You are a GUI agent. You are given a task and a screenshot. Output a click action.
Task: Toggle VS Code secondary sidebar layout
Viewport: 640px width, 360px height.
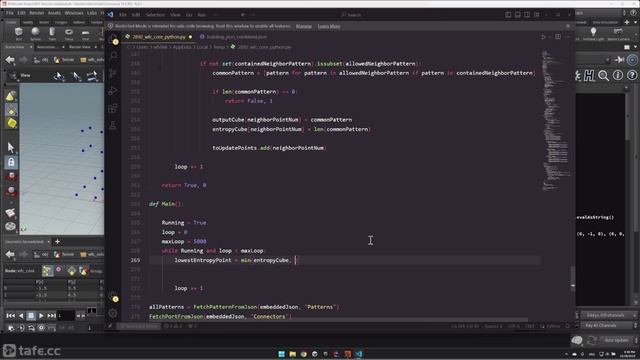[x=527, y=15]
